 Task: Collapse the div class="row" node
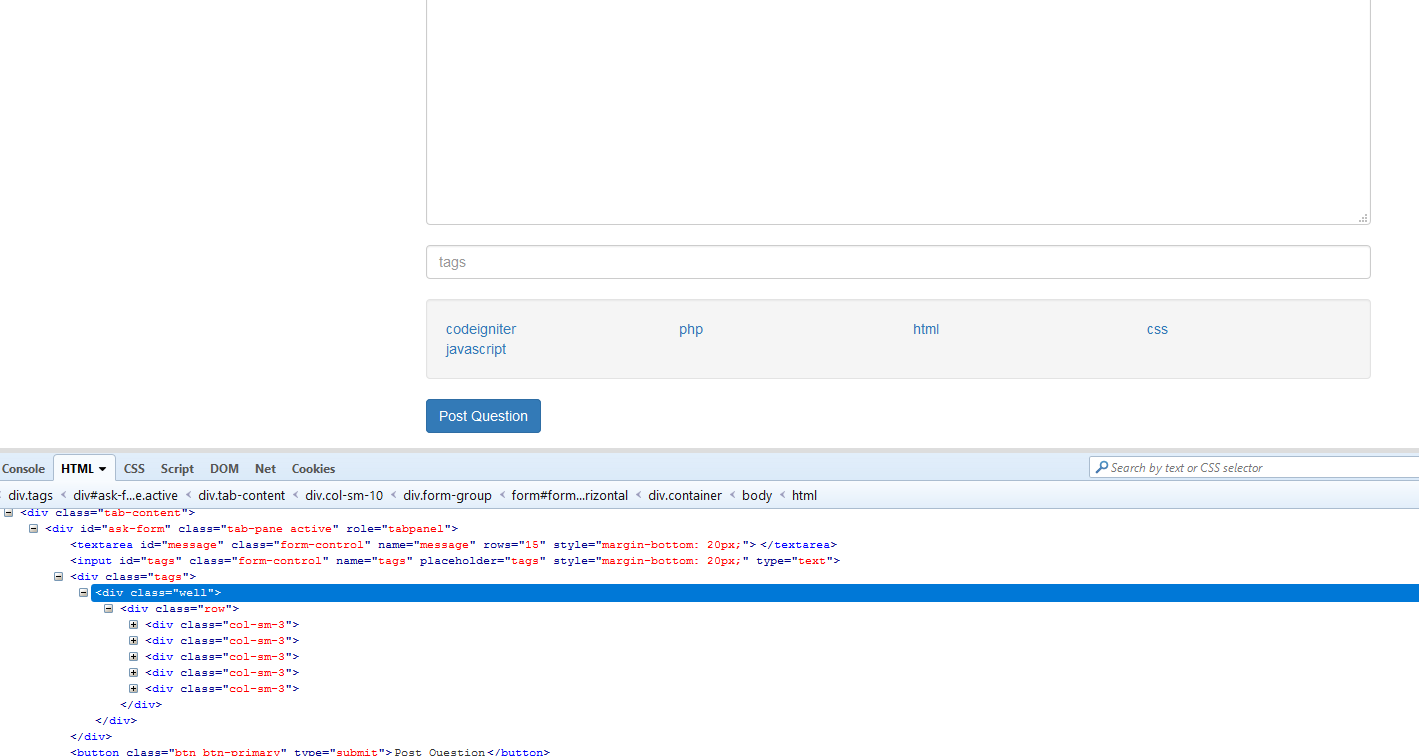click(109, 608)
